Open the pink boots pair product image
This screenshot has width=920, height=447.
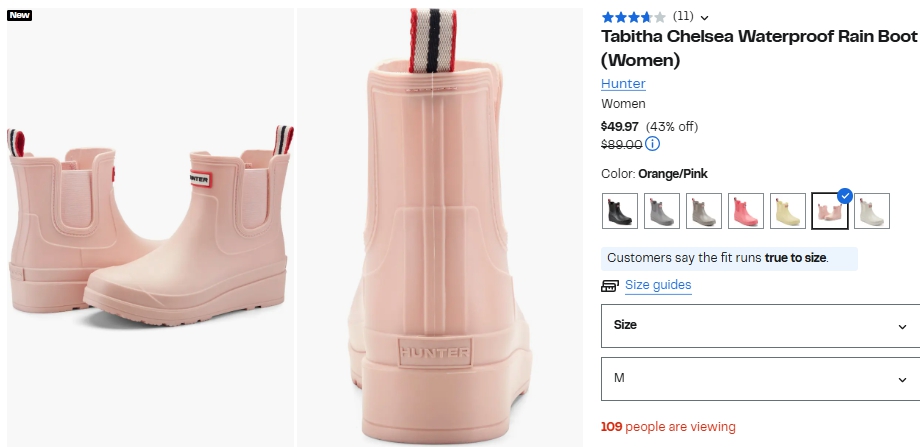click(x=150, y=228)
